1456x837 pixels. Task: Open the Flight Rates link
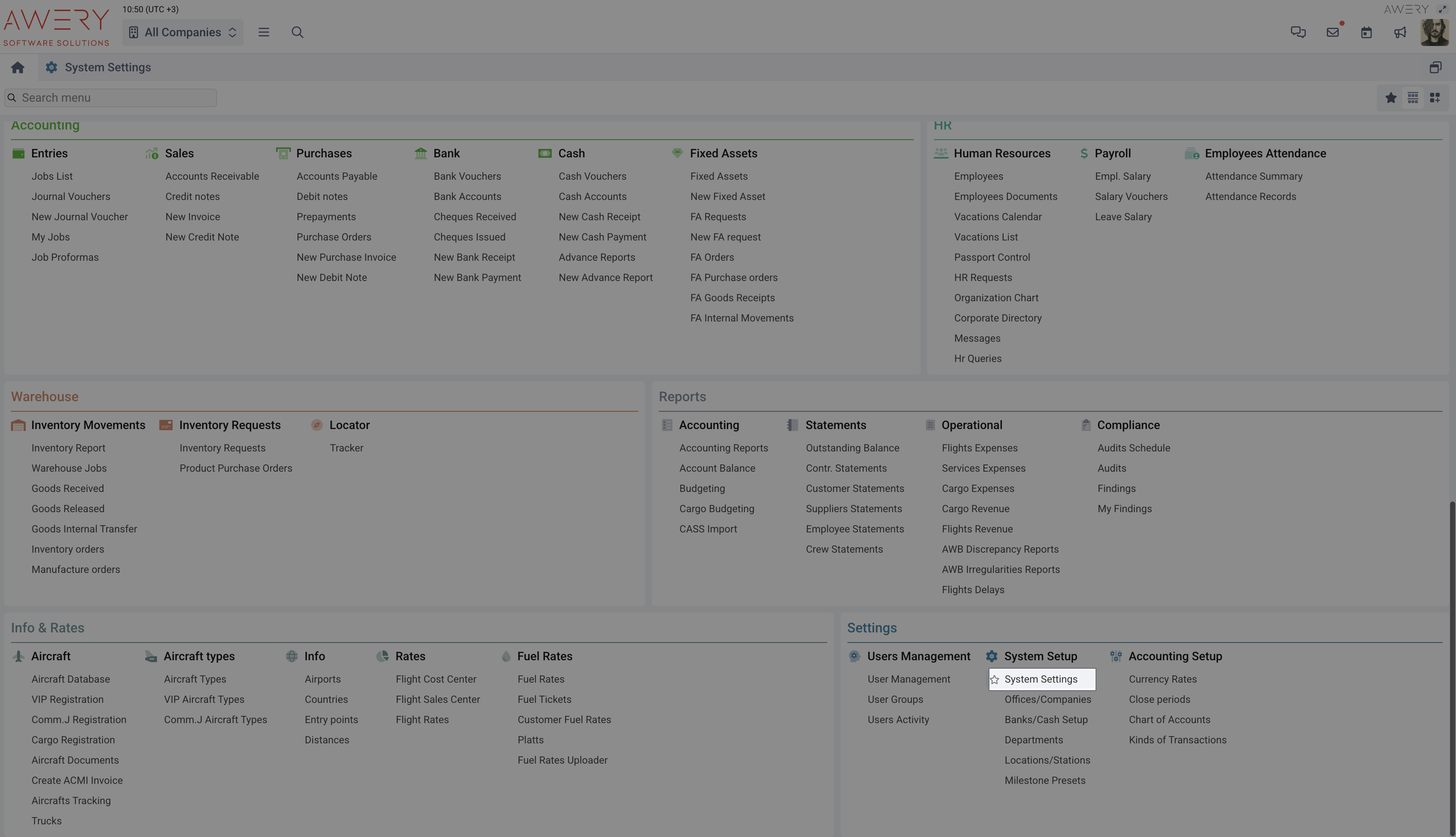pyautogui.click(x=422, y=720)
